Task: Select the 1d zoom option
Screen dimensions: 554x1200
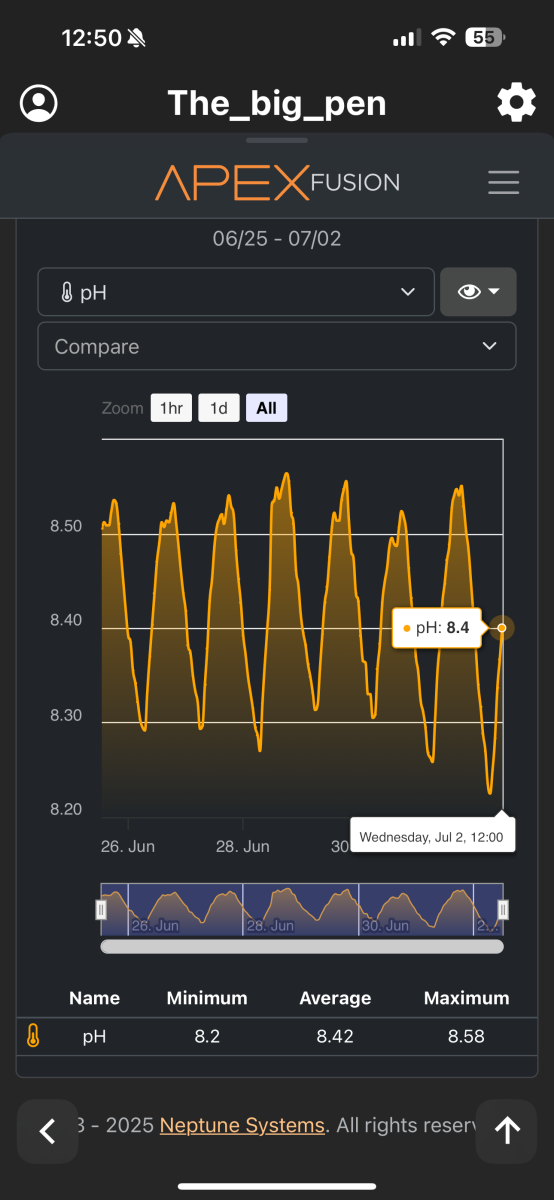Action: pyautogui.click(x=219, y=408)
